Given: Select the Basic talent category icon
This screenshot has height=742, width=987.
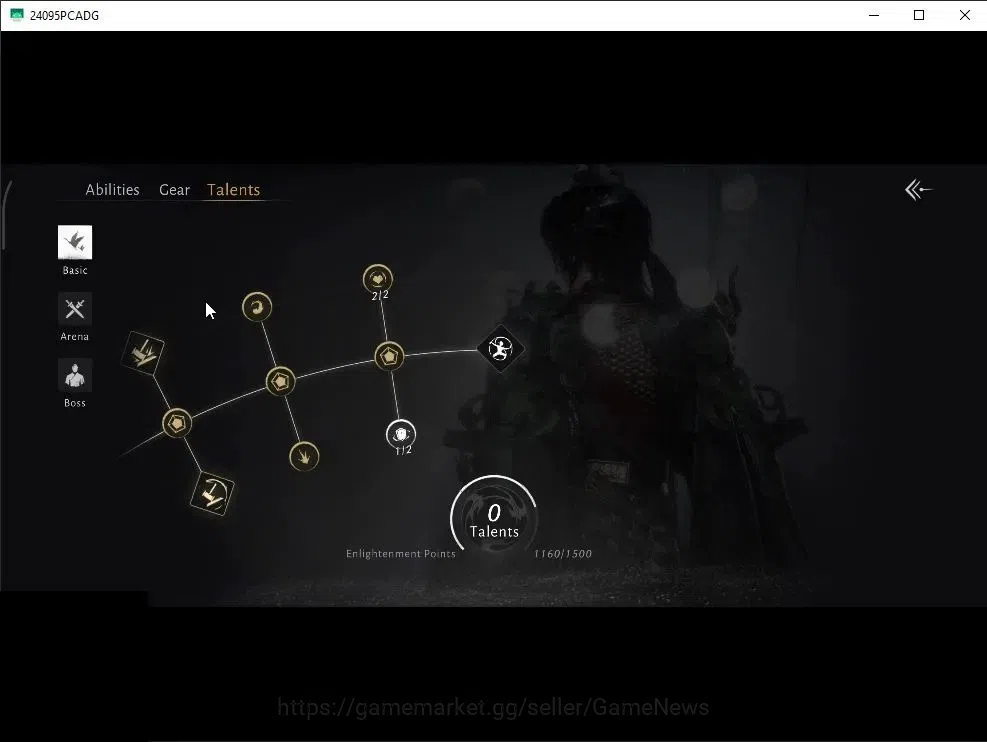Looking at the screenshot, I should [x=75, y=242].
